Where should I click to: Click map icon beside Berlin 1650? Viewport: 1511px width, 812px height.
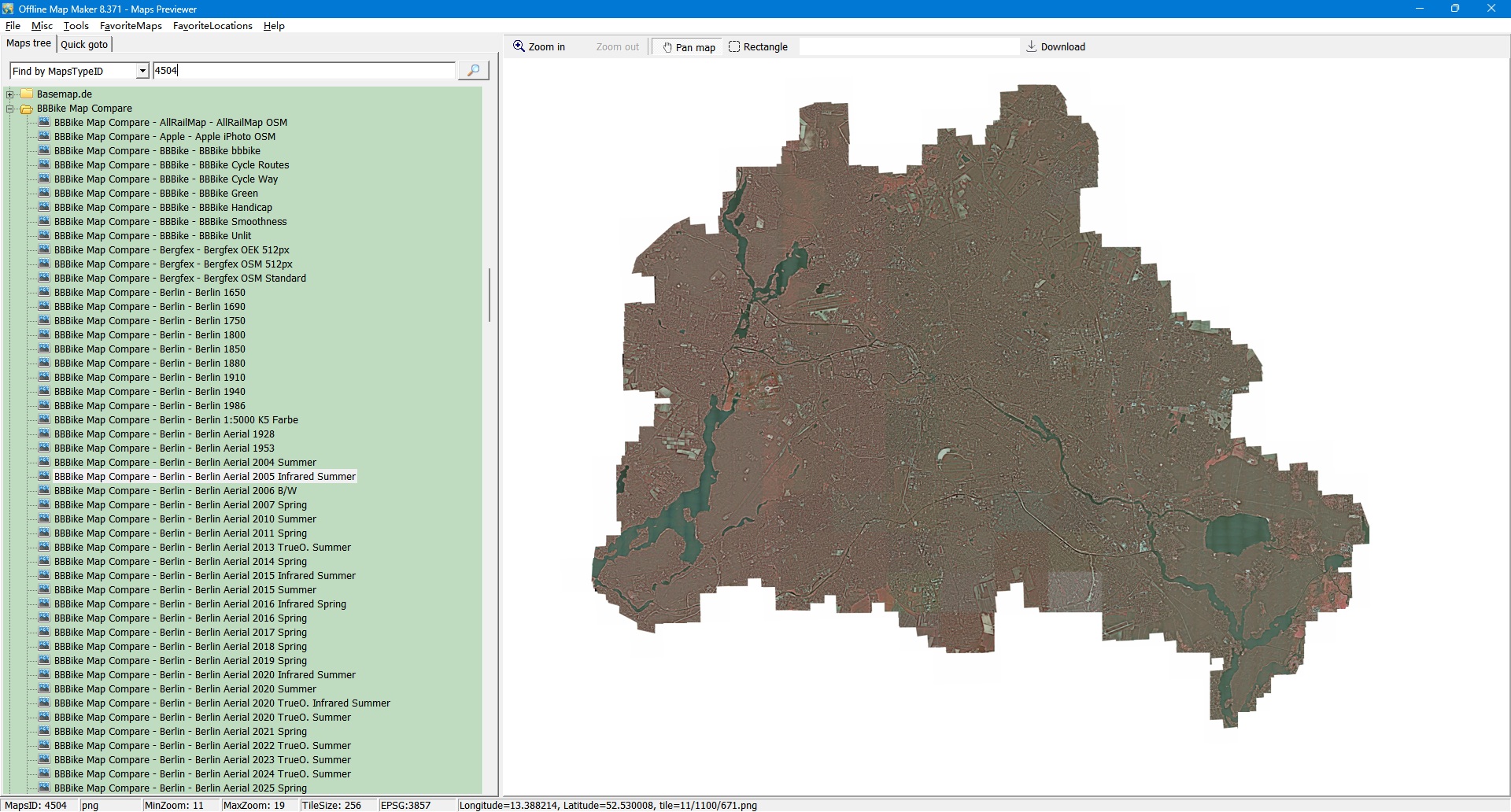pyautogui.click(x=45, y=293)
